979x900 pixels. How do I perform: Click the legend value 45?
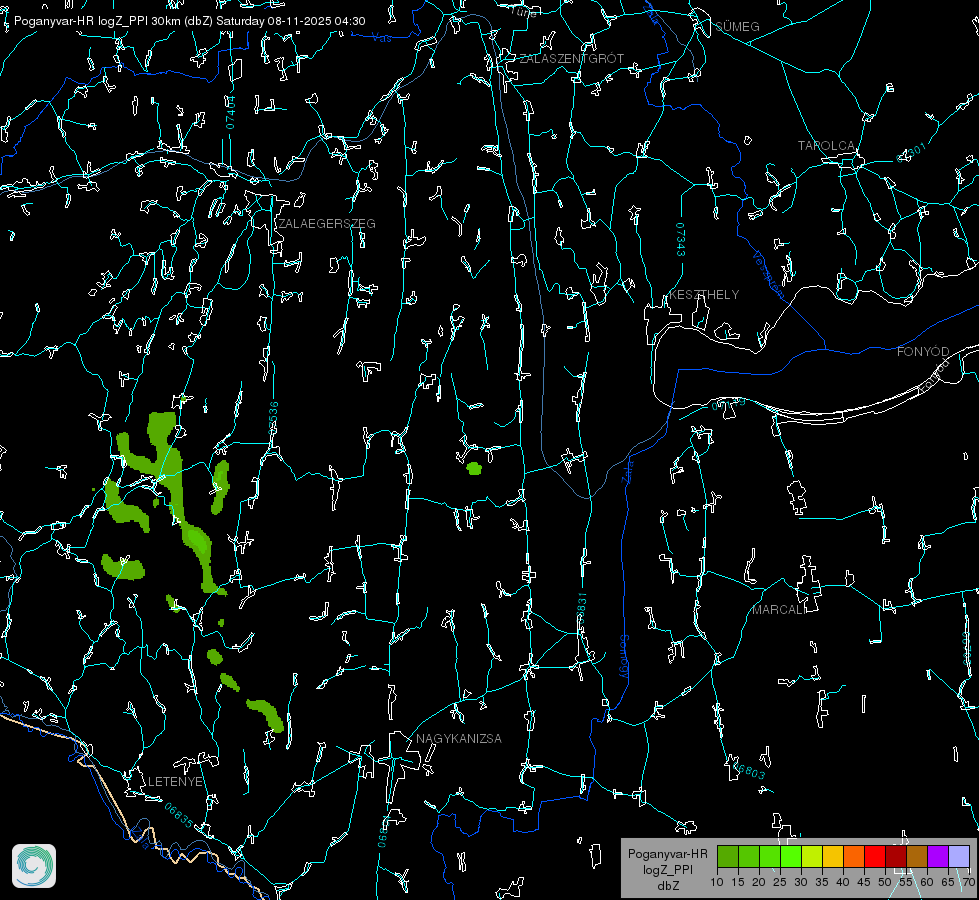(863, 883)
